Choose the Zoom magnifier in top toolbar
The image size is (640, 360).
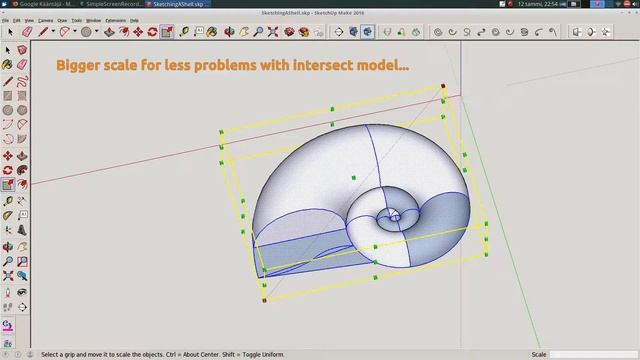pos(258,31)
